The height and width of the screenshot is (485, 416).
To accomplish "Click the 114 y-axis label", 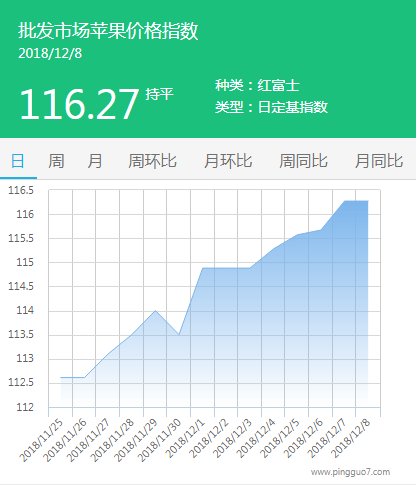I will click(25, 310).
